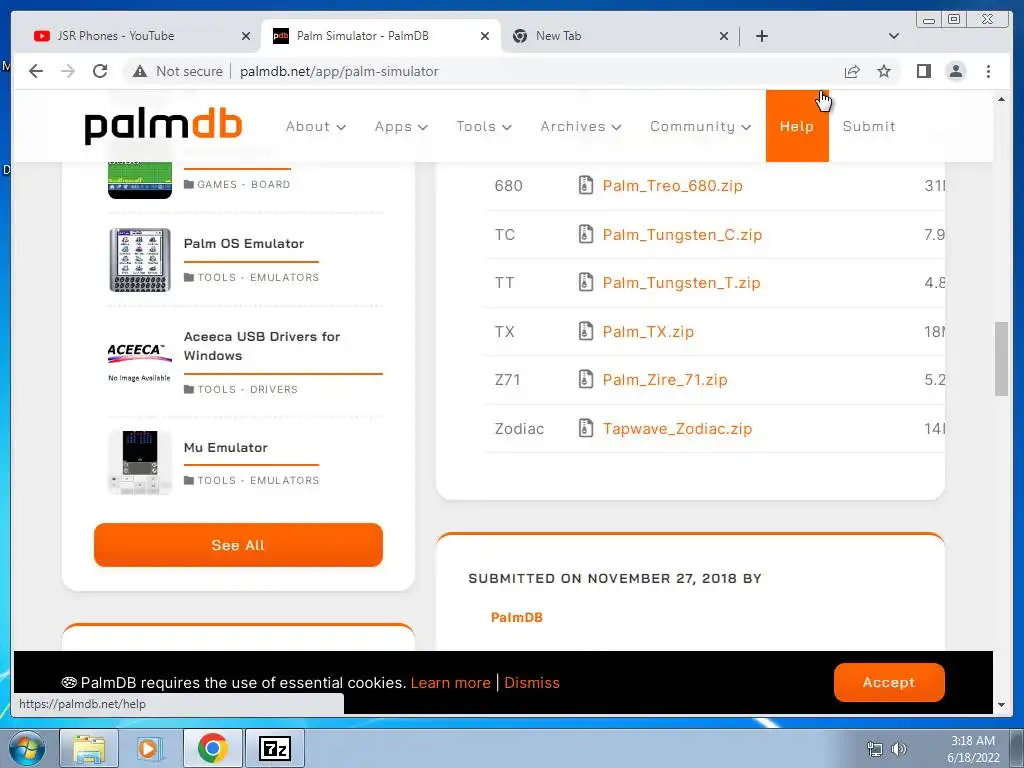Reload the PalmDB page
Image resolution: width=1024 pixels, height=768 pixels.
click(x=100, y=71)
